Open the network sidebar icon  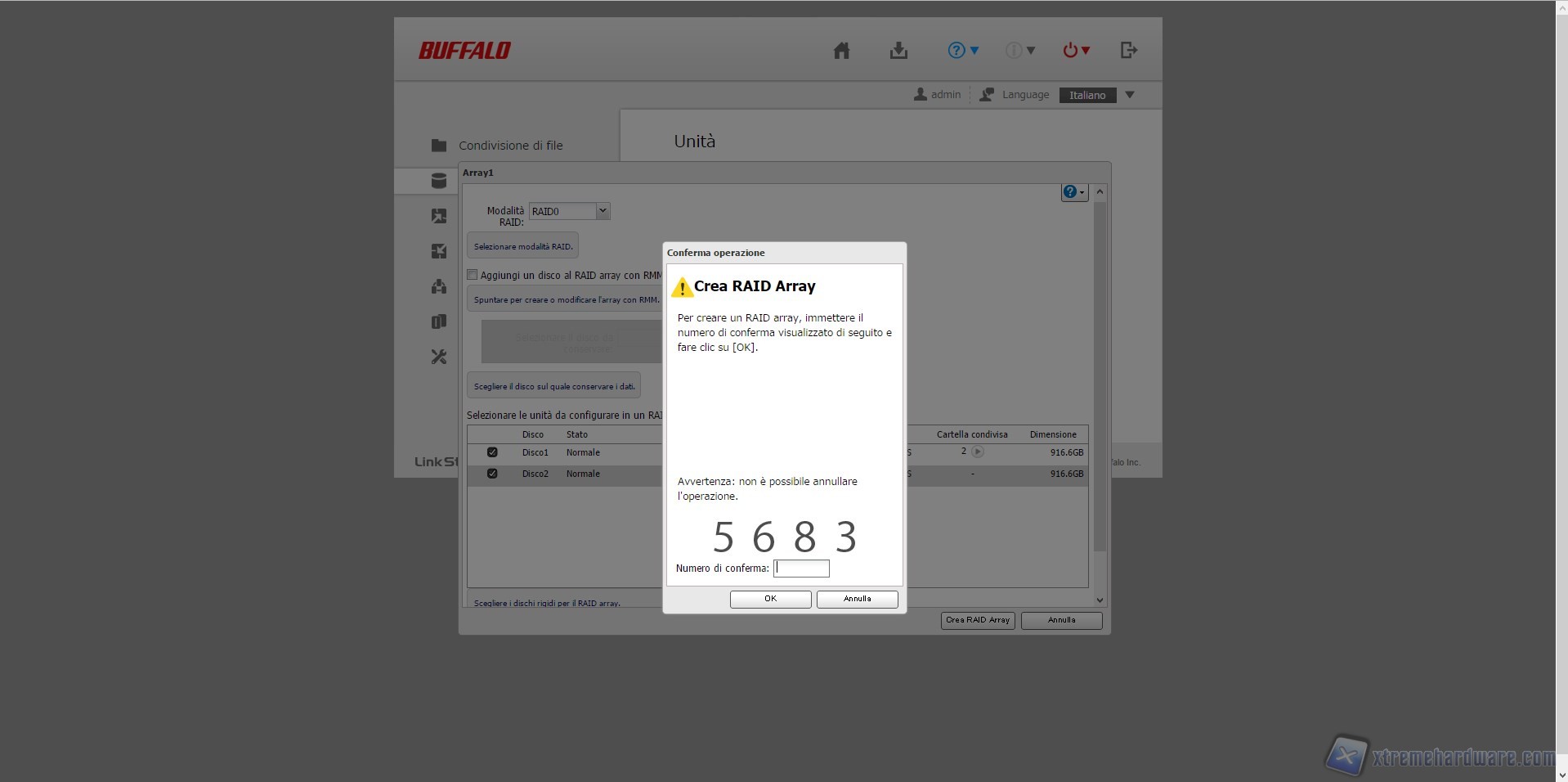click(x=439, y=286)
